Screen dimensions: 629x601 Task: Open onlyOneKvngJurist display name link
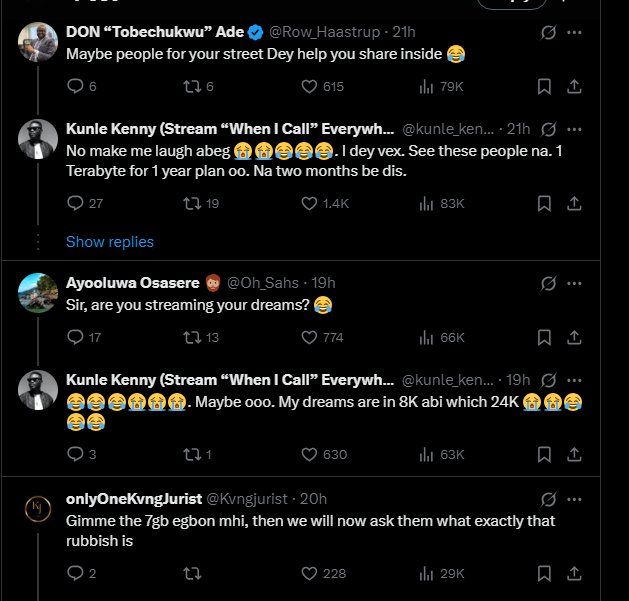[x=133, y=499]
